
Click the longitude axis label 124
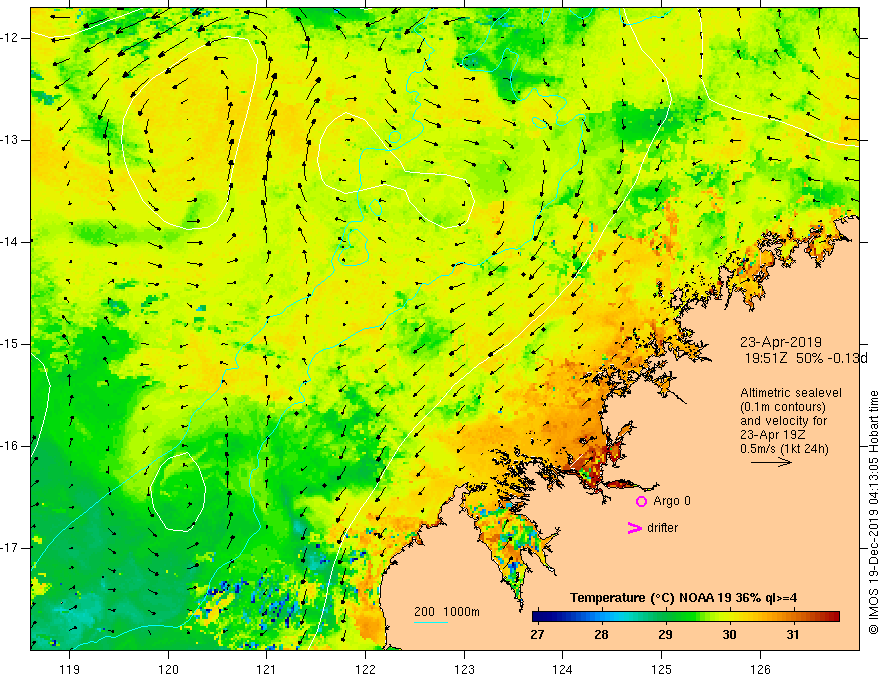(563, 669)
